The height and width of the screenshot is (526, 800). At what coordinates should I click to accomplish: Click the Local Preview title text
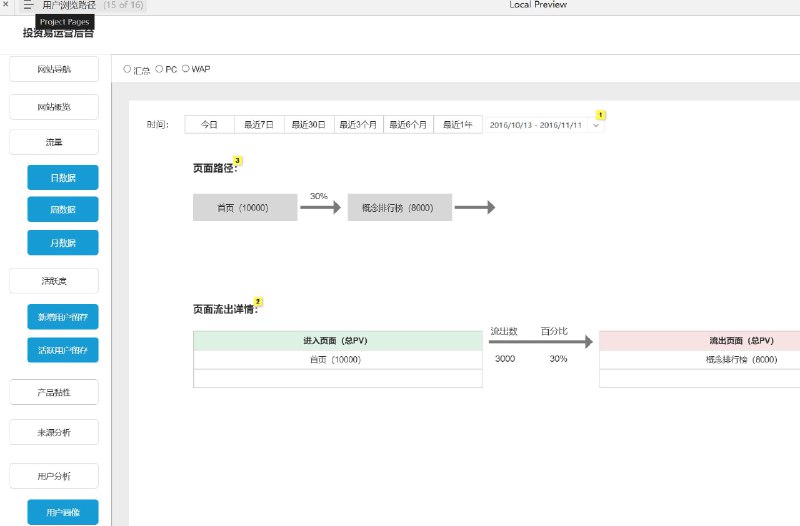[x=538, y=5]
